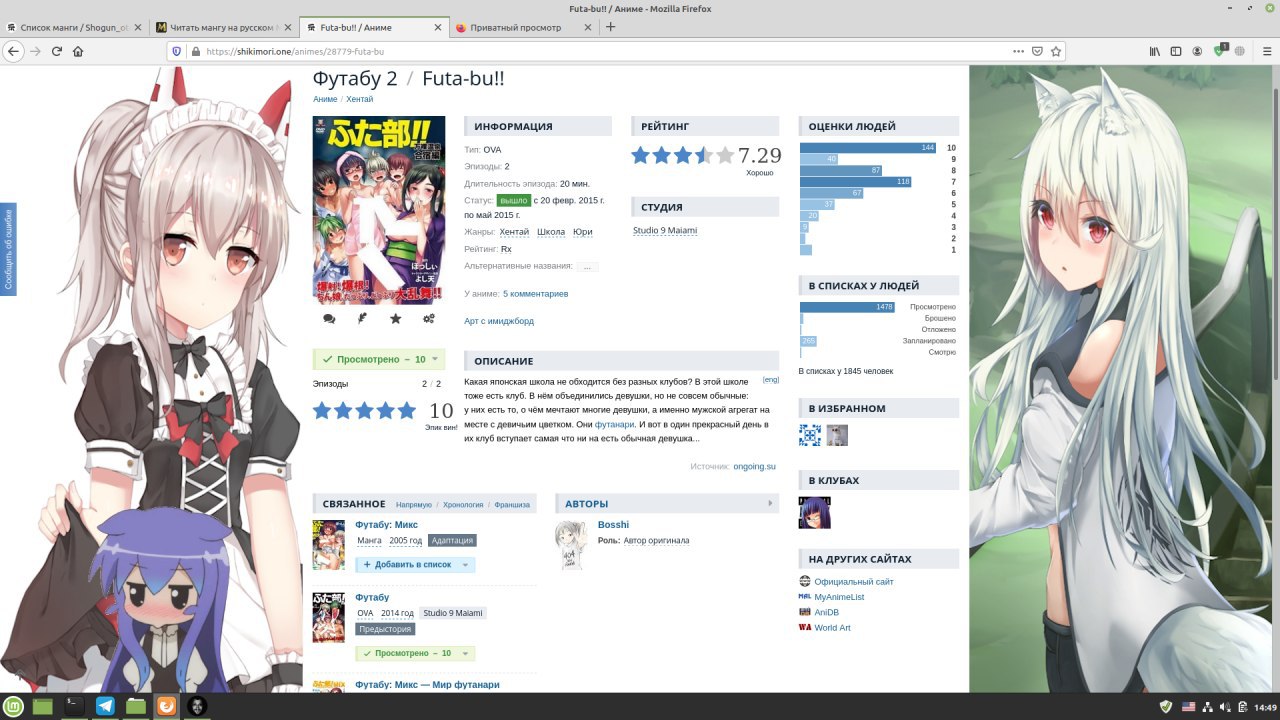Click the Firefox back arrow
Screen dimensions: 1280x720
14,51
